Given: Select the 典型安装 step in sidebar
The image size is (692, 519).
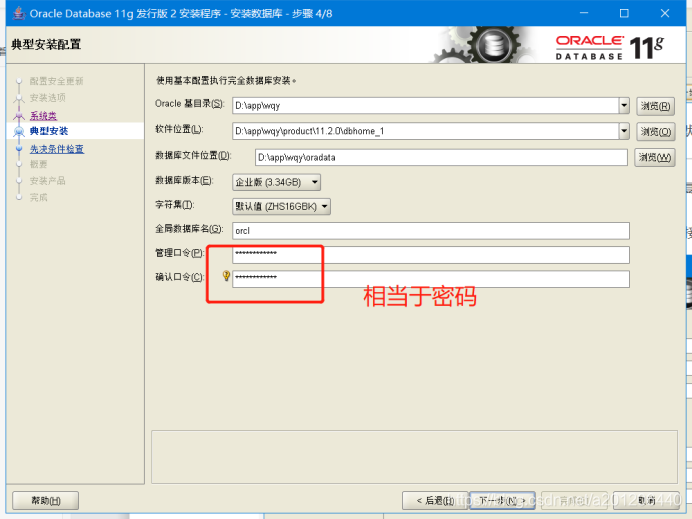Looking at the screenshot, I should click(49, 131).
